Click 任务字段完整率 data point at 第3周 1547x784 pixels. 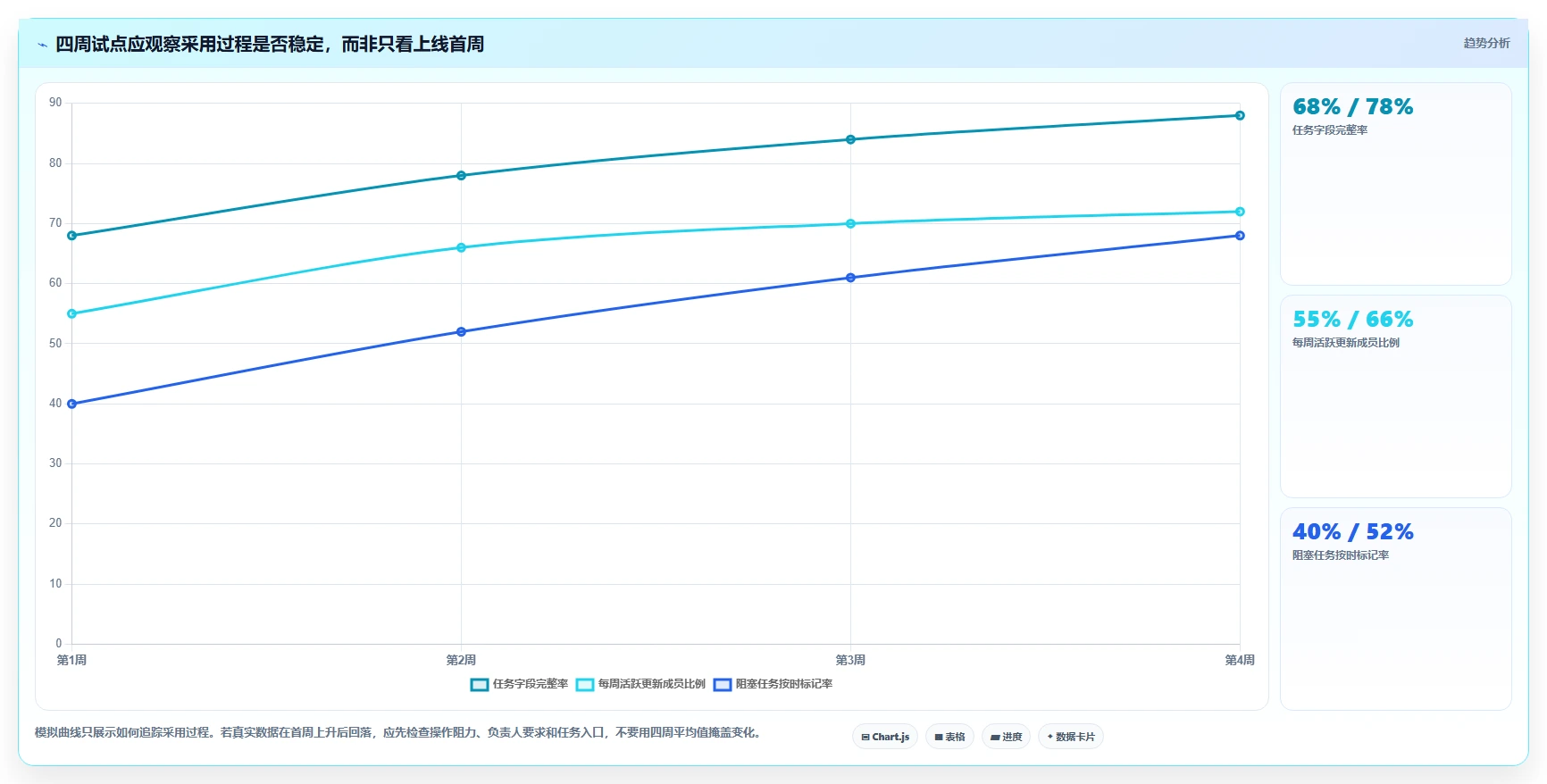pyautogui.click(x=850, y=139)
